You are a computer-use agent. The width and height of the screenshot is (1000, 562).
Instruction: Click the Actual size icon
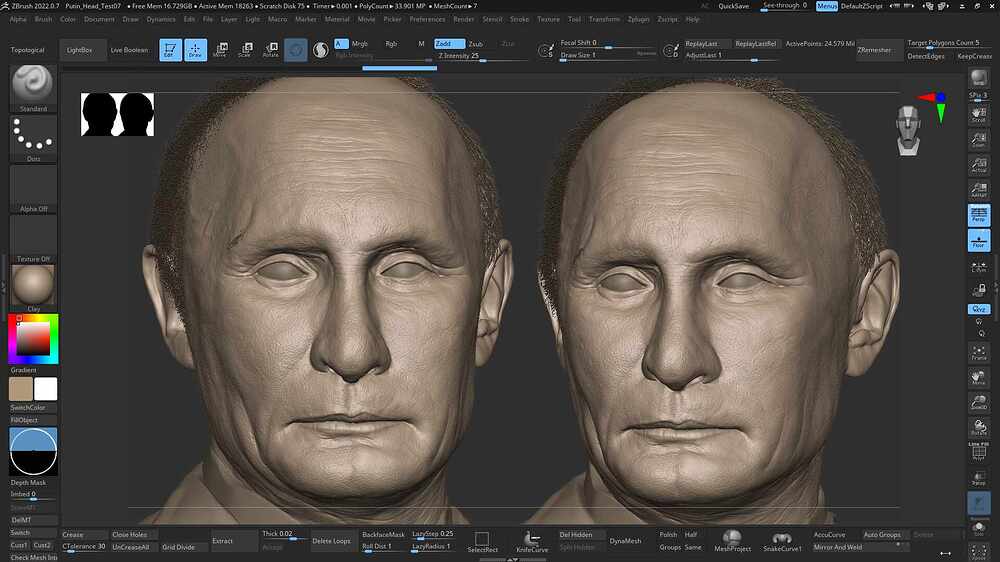(978, 165)
